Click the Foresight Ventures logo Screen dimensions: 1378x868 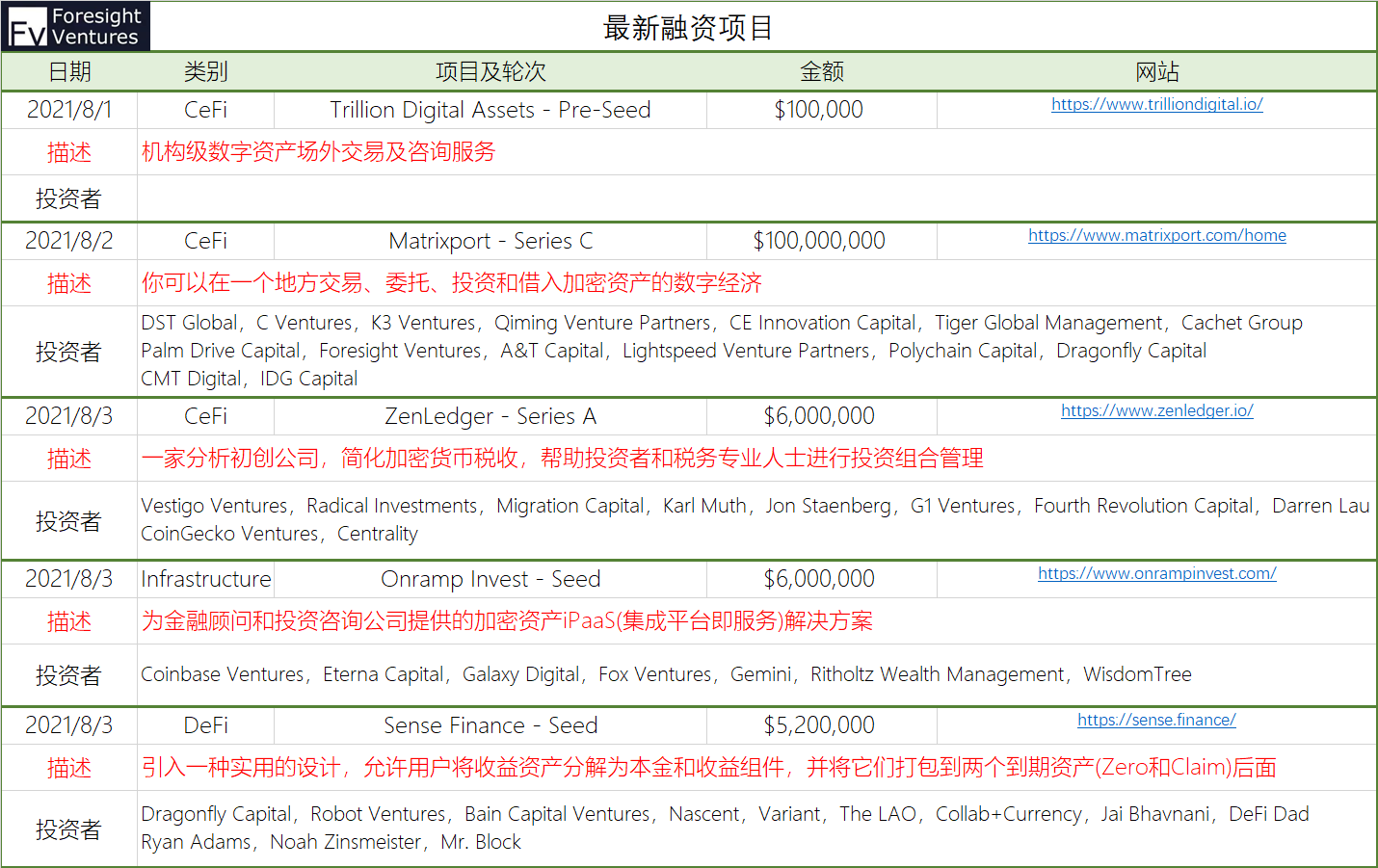click(76, 26)
